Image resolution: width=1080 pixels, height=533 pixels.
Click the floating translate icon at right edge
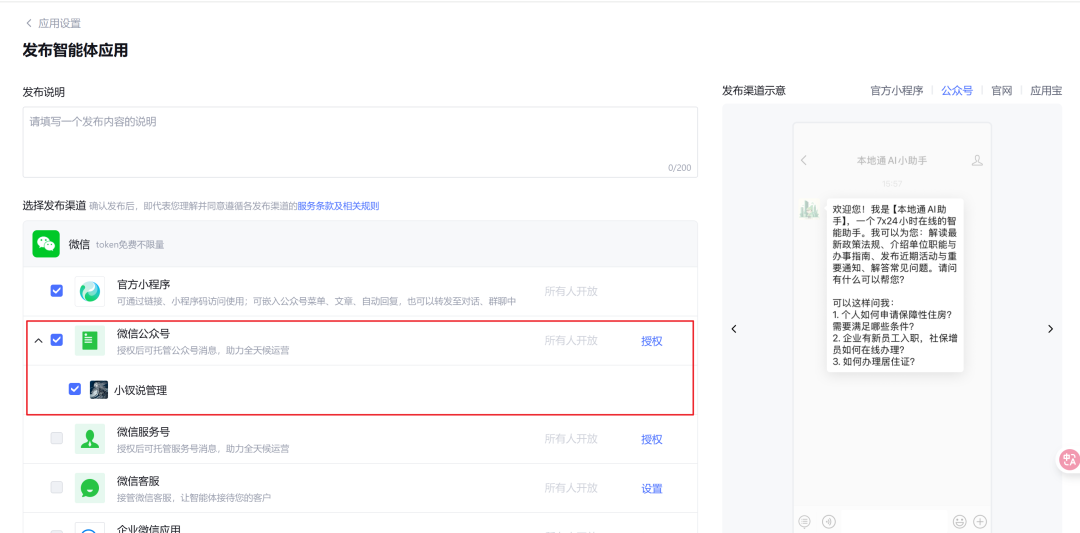1069,460
